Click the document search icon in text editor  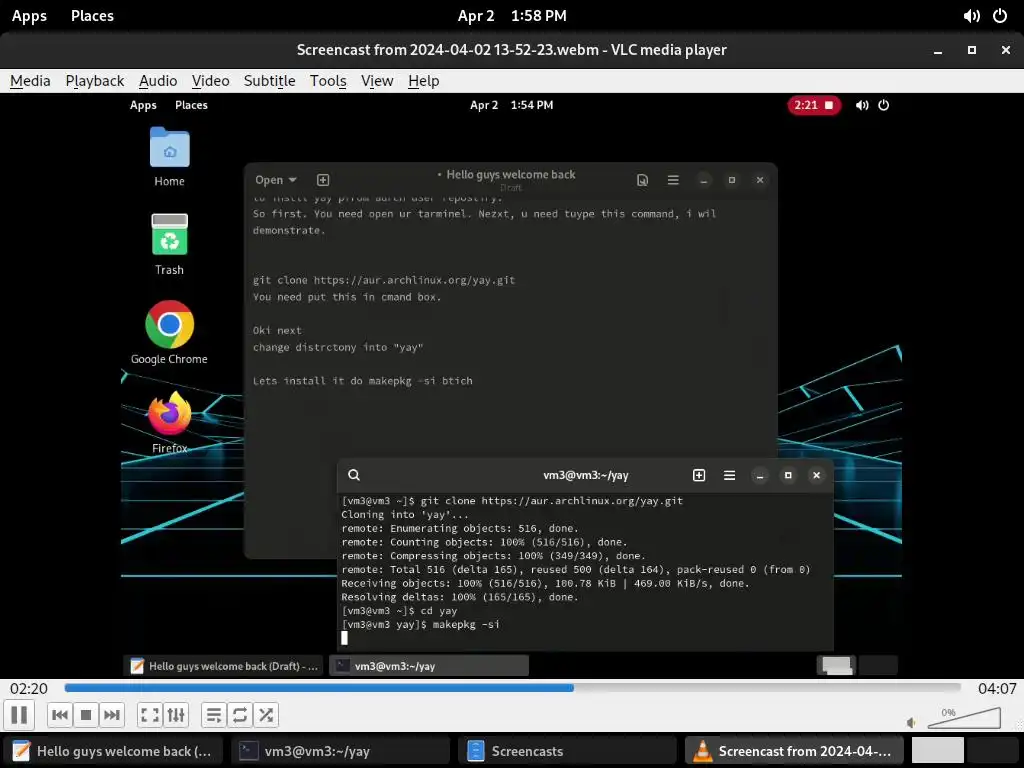pyautogui.click(x=643, y=180)
